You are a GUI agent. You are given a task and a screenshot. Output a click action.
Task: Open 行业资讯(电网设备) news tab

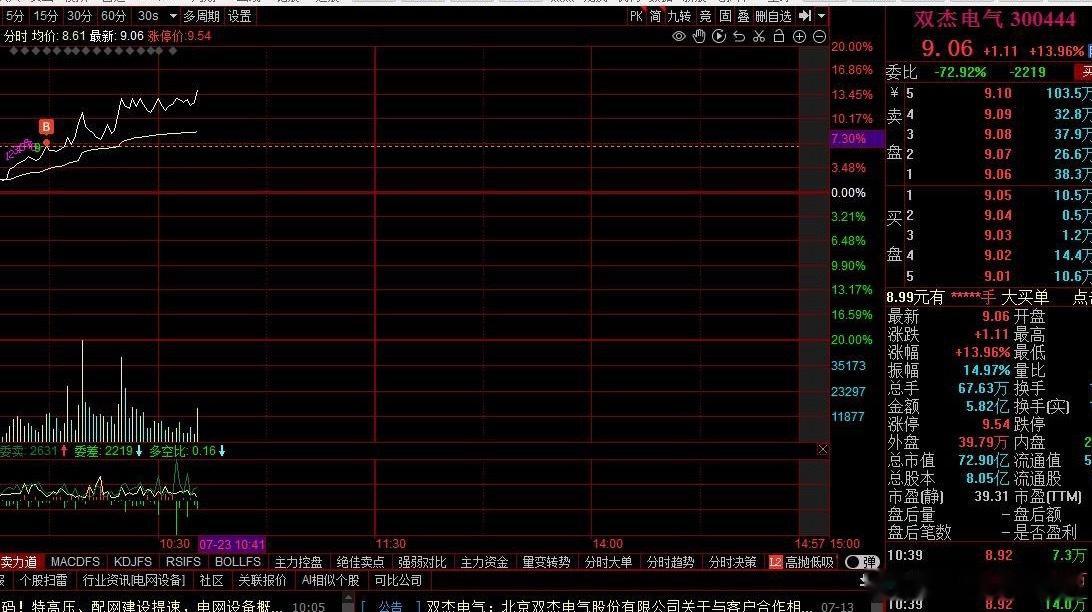pos(134,580)
